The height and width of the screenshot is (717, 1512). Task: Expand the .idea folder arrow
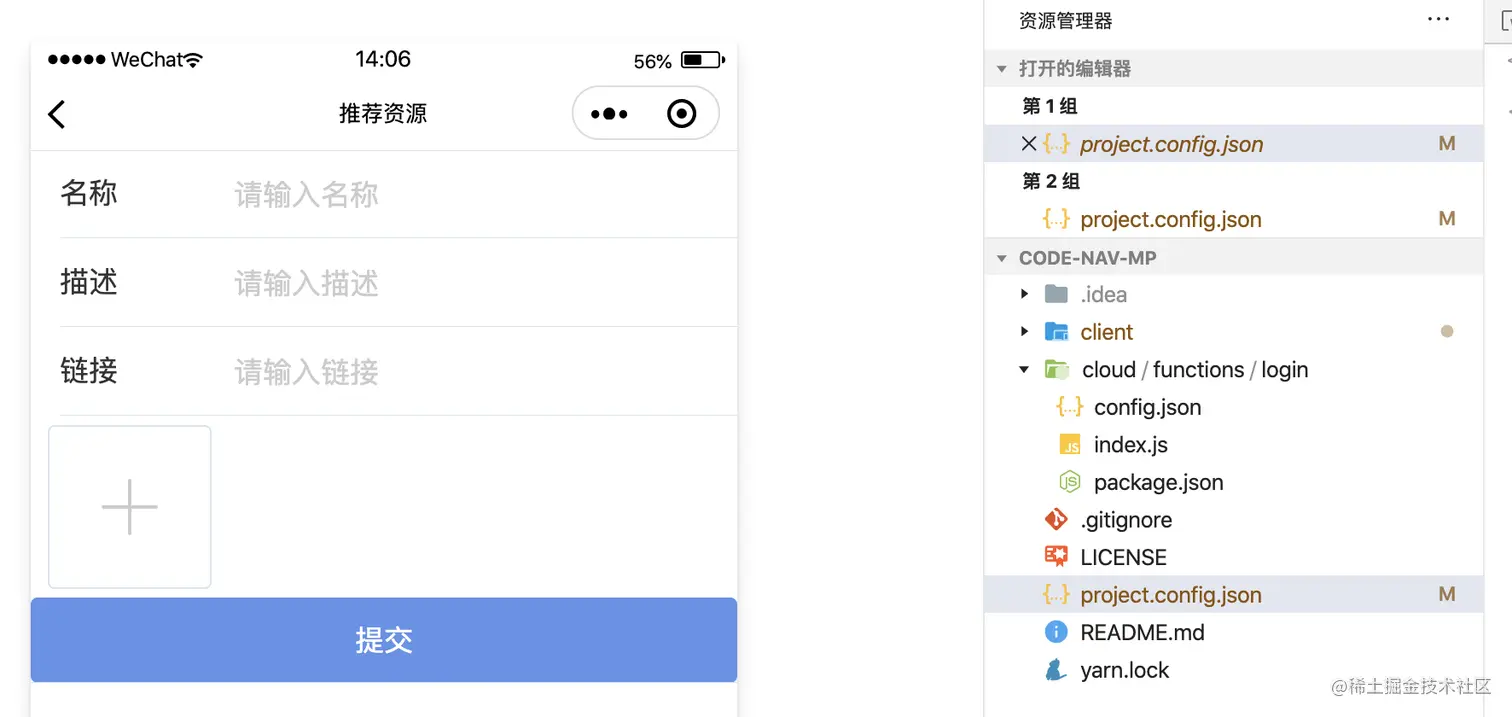[1024, 294]
